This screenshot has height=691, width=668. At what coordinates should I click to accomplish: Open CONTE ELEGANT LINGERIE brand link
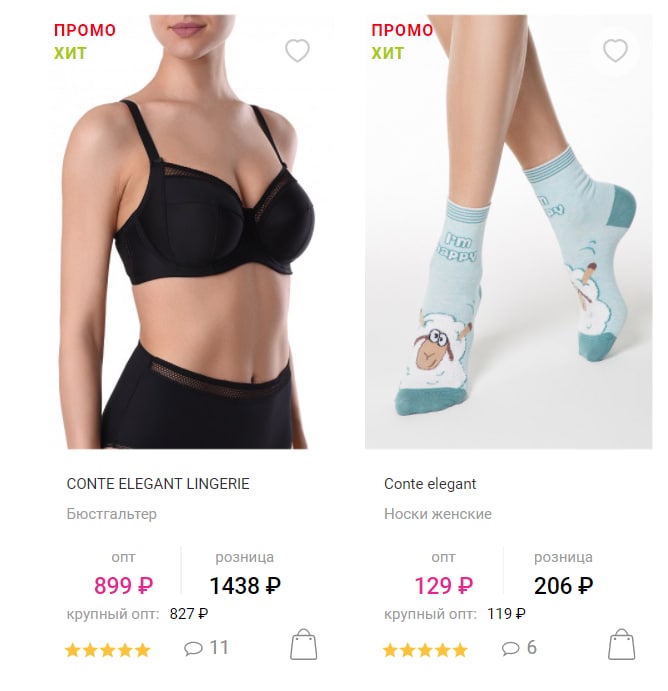coord(158,484)
